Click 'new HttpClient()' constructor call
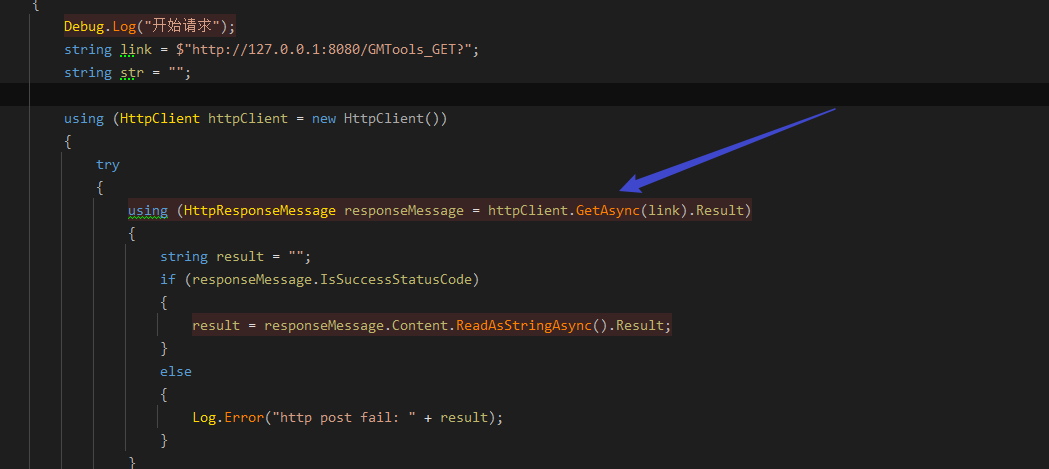1049x469 pixels. pos(377,118)
